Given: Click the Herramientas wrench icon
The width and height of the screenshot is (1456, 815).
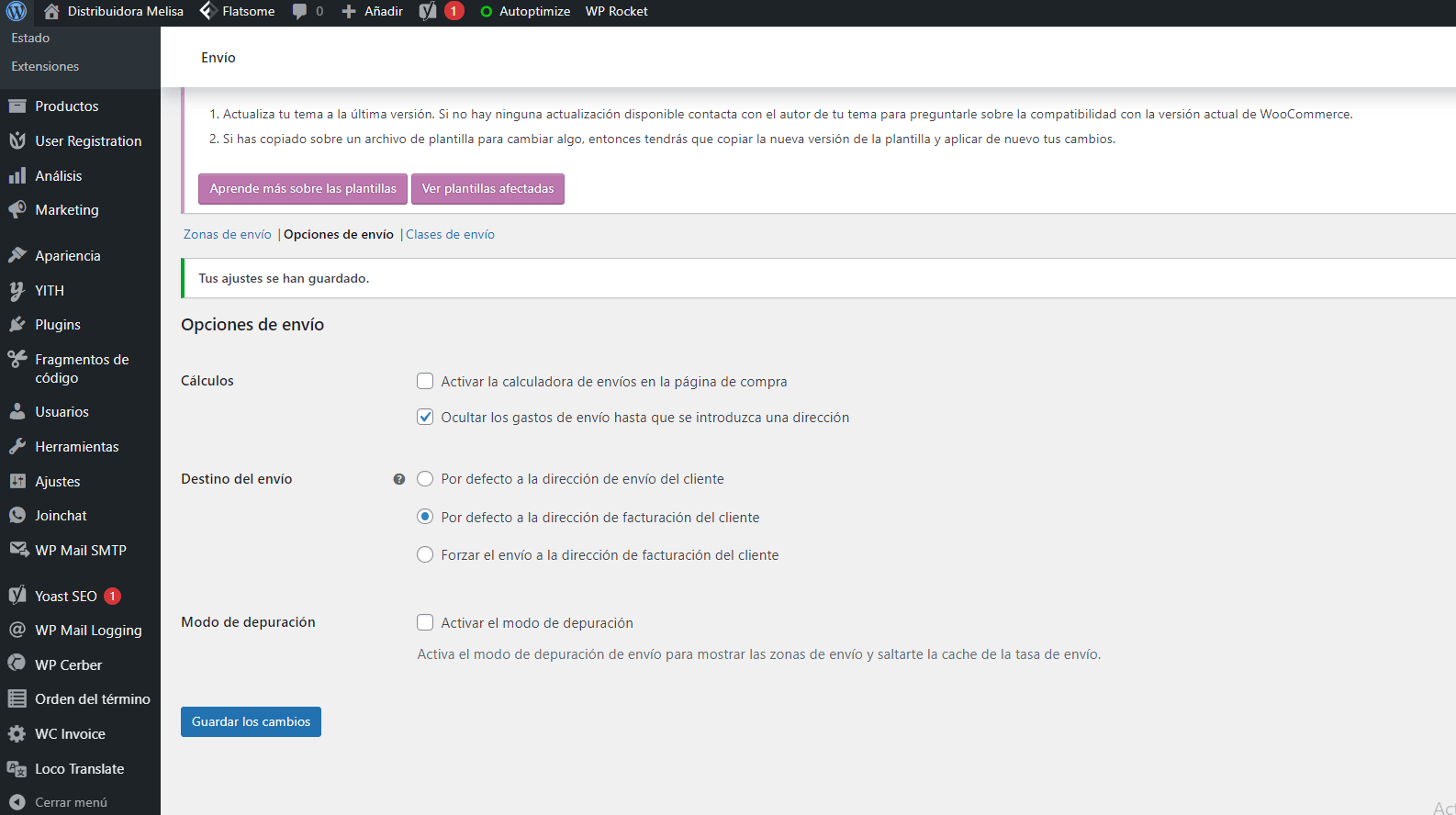Looking at the screenshot, I should coord(17,447).
